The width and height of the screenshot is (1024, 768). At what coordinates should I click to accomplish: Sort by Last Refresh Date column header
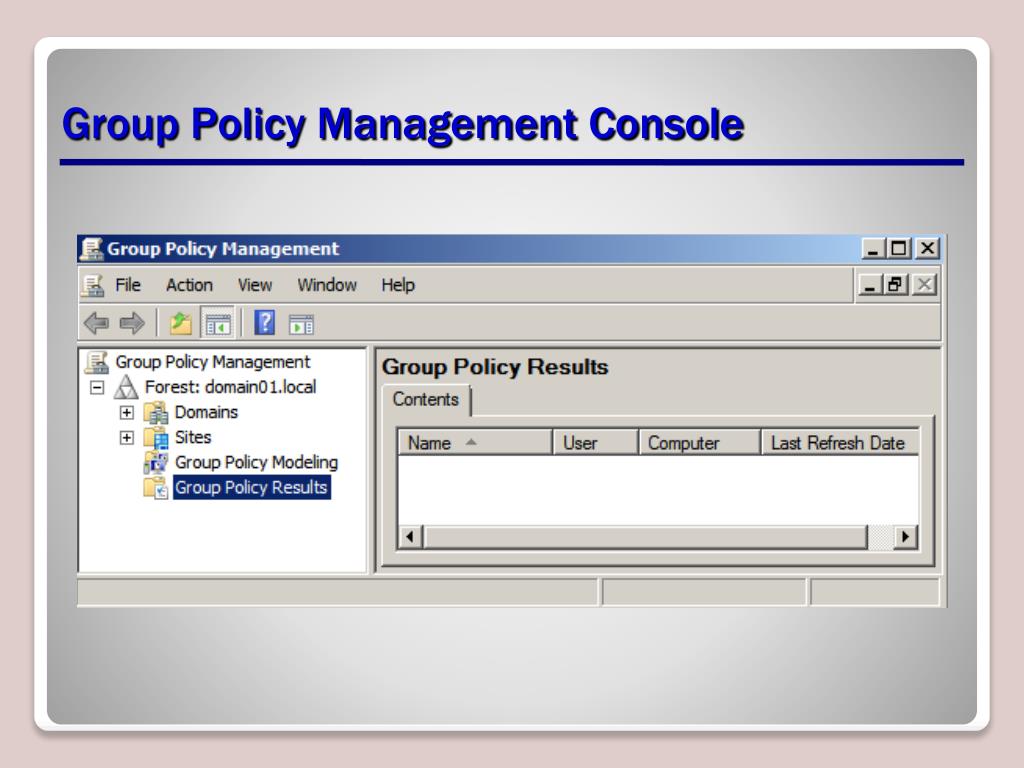840,443
